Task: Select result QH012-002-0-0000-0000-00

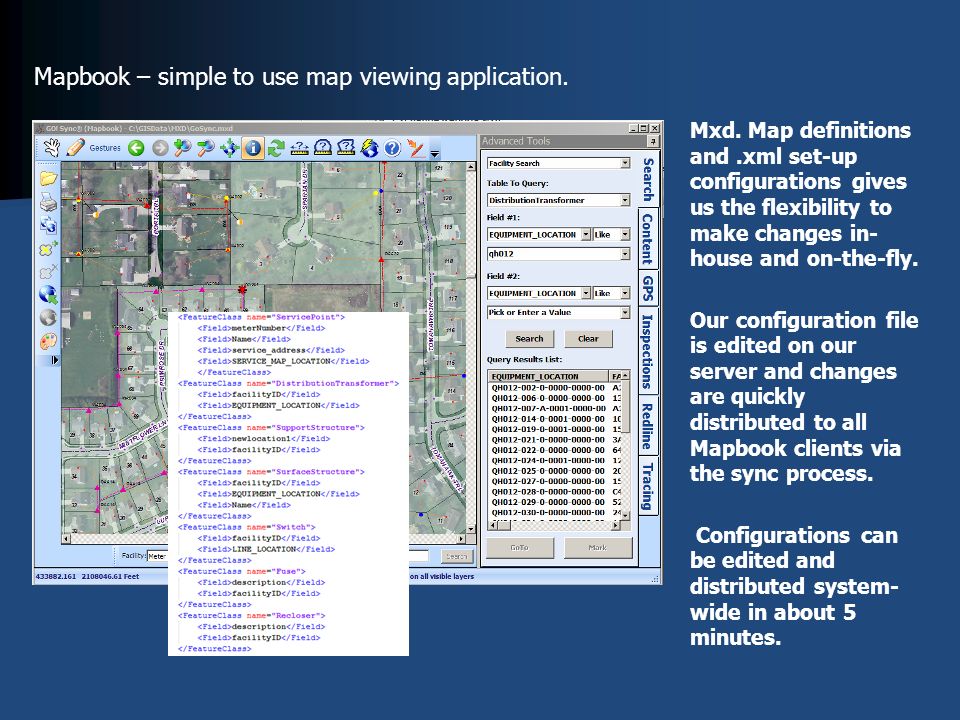Action: click(x=548, y=388)
